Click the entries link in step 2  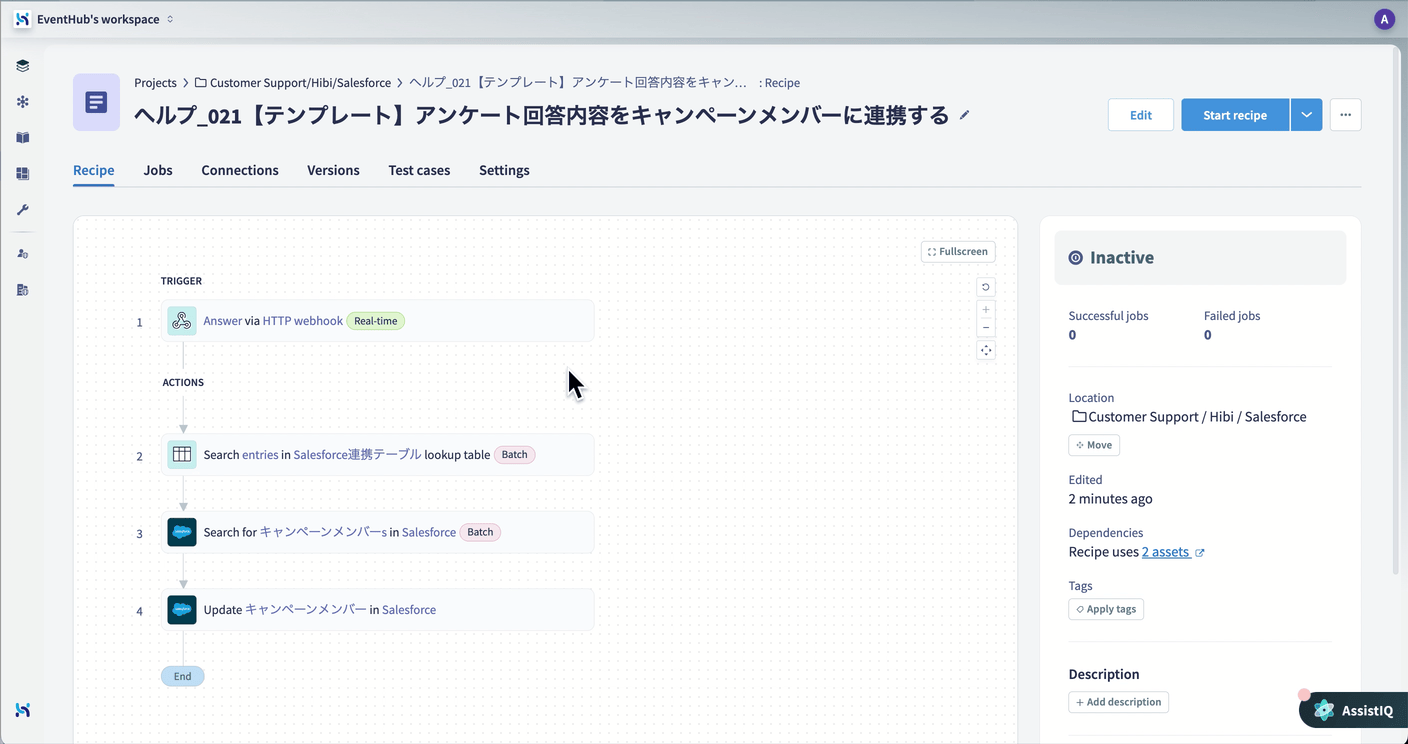(260, 454)
